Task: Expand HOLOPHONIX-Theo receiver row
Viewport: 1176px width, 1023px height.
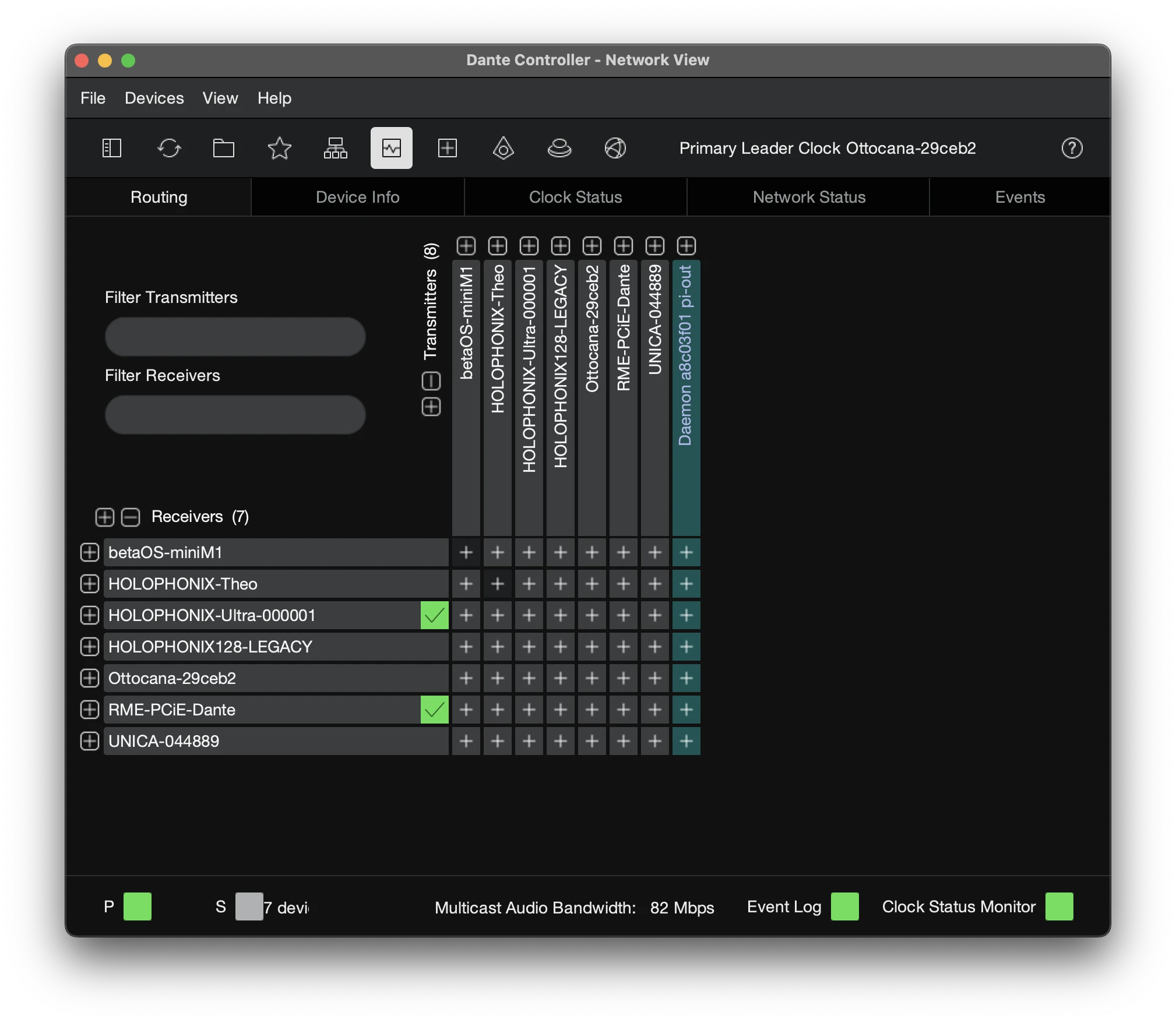Action: (90, 584)
